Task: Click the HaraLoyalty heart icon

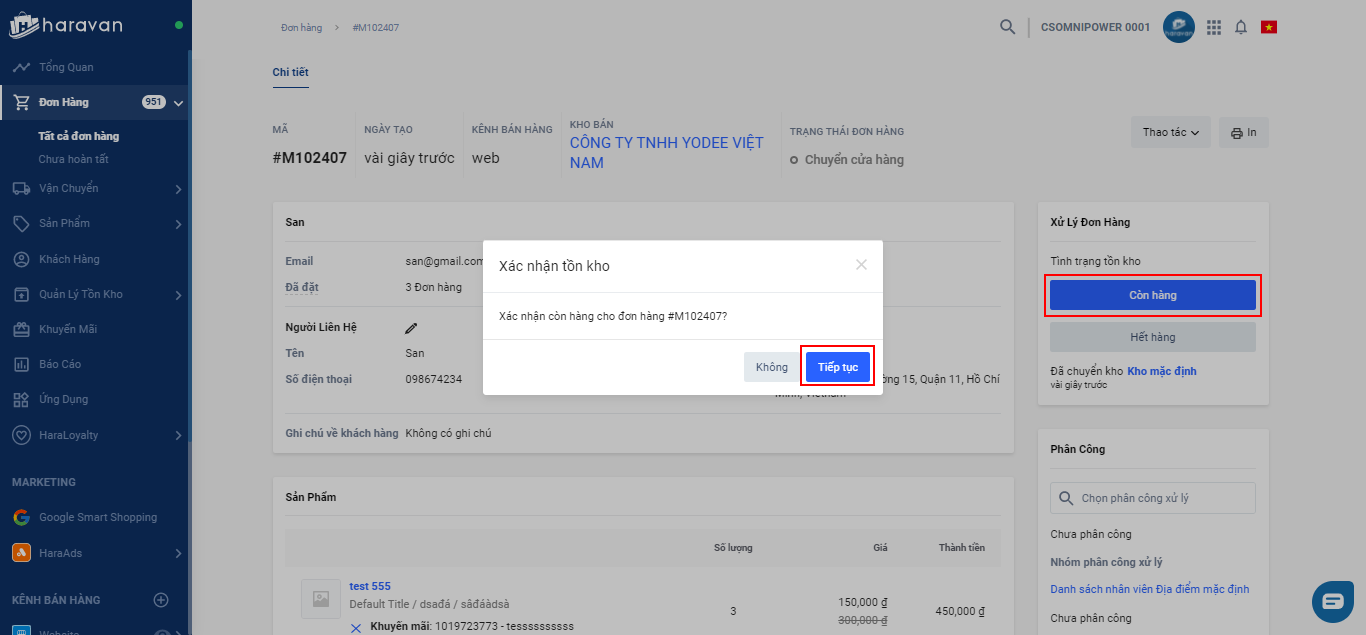Action: pos(21,435)
